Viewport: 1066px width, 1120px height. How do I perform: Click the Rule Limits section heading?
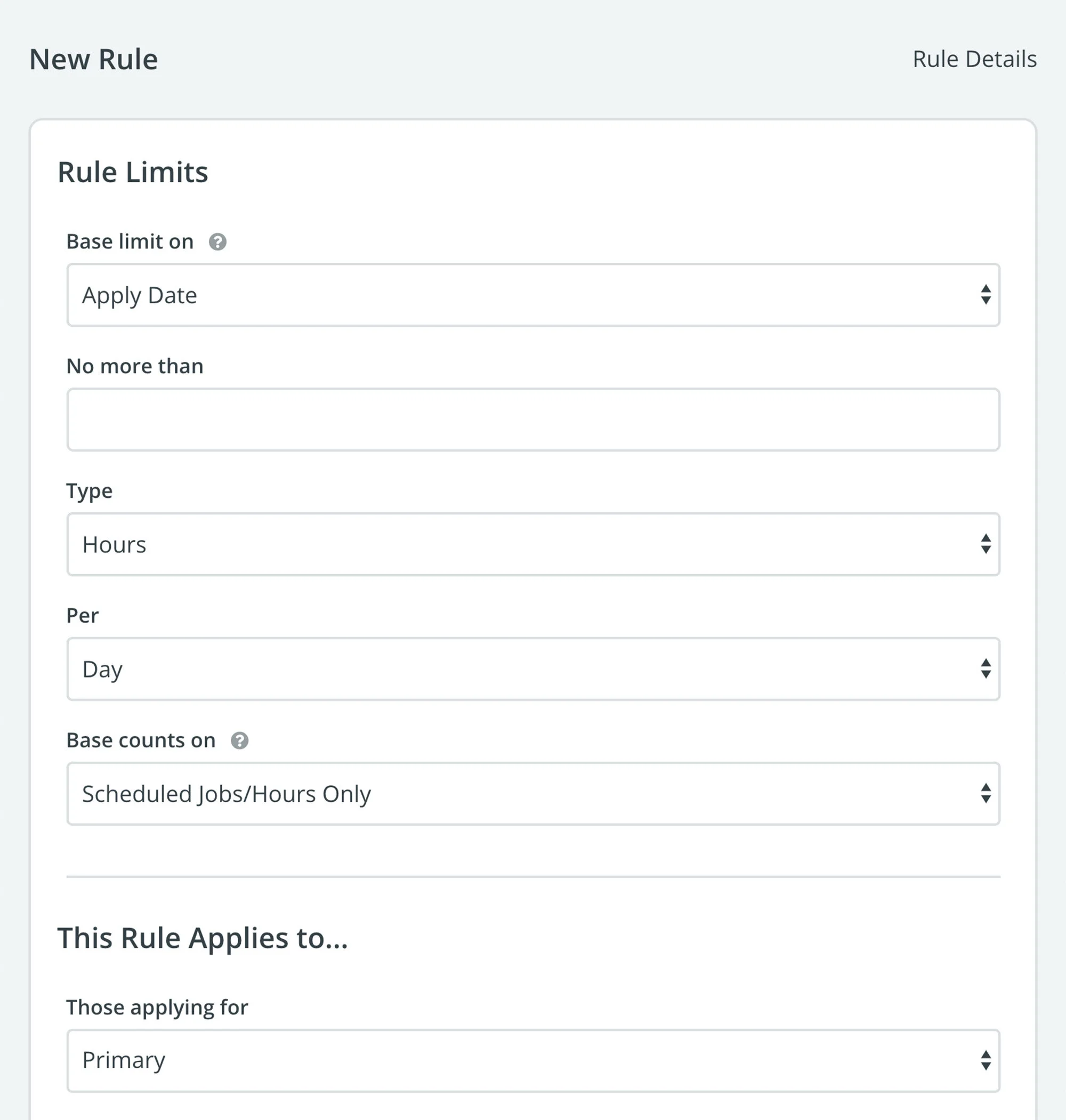(132, 172)
